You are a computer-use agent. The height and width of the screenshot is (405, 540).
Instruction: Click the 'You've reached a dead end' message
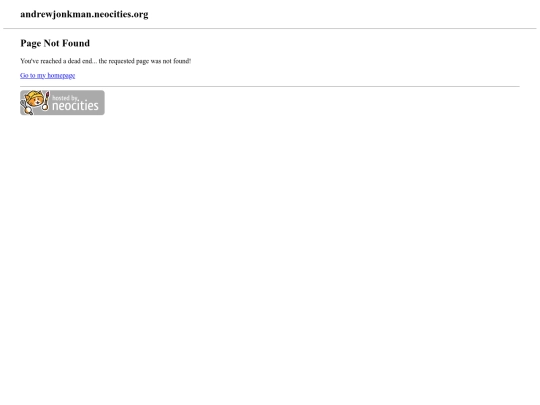click(x=106, y=61)
